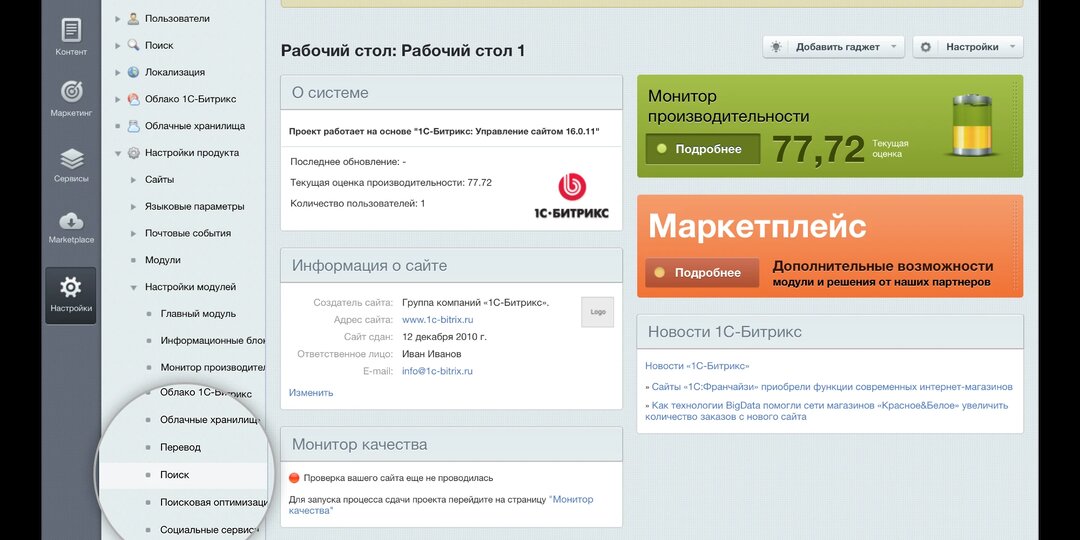Click the О системе gadget header

click(451, 92)
